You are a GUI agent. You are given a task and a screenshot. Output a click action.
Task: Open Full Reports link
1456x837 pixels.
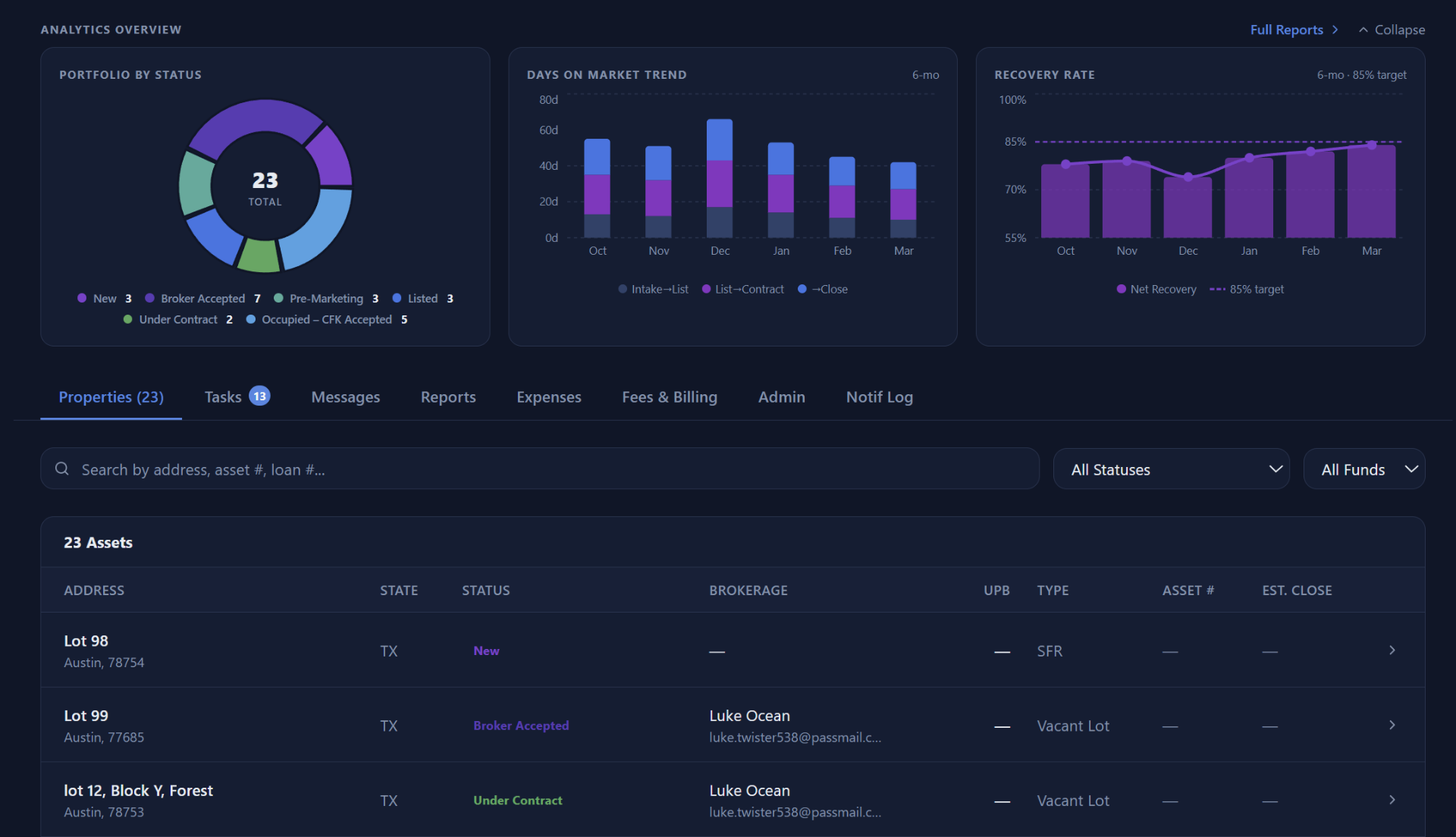pos(1294,30)
